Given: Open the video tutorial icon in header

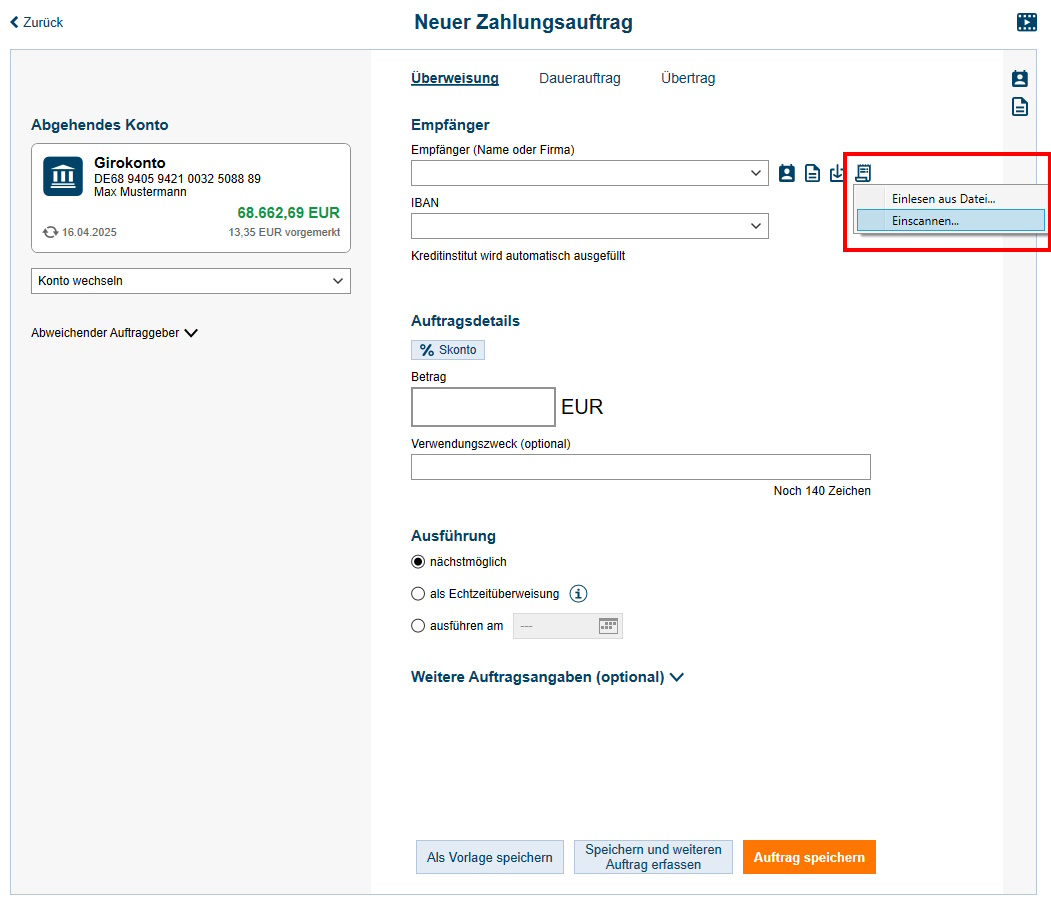Looking at the screenshot, I should tap(1026, 23).
